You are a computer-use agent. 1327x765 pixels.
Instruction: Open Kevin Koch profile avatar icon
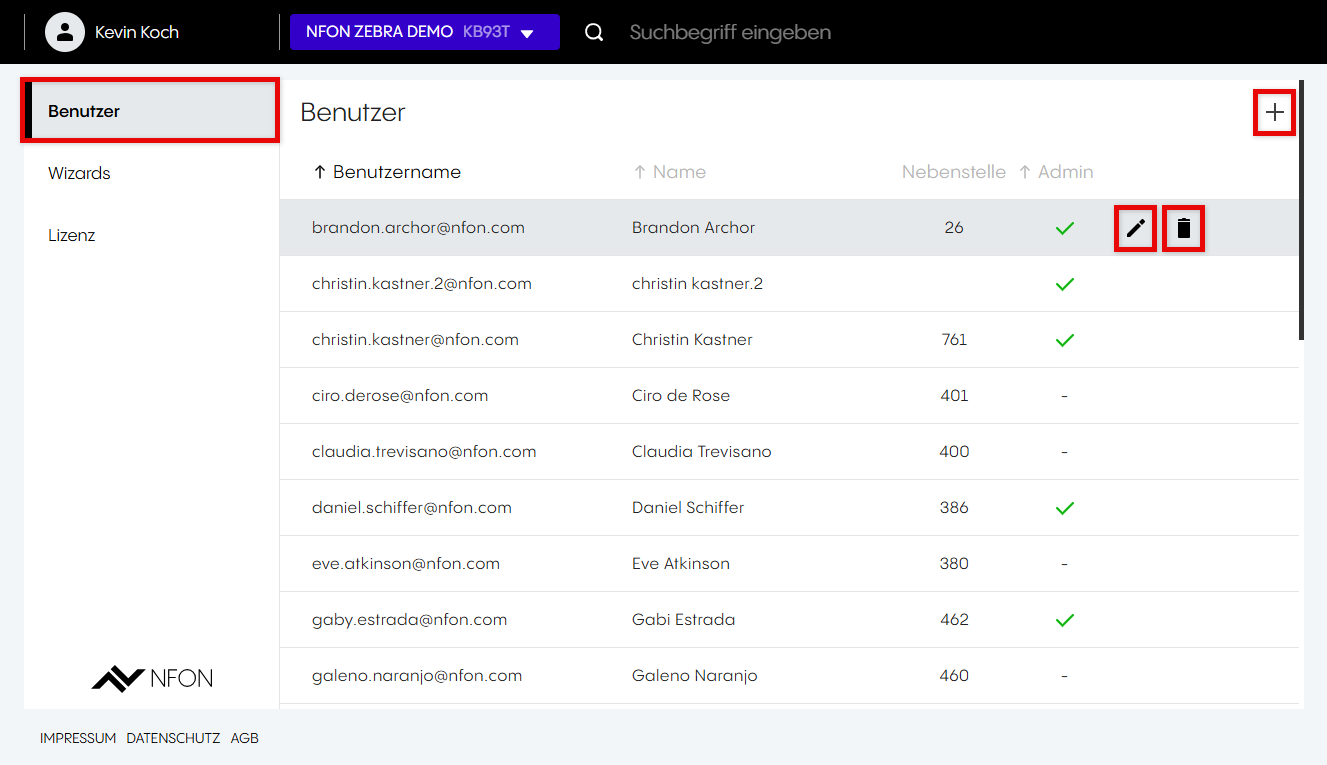[65, 32]
